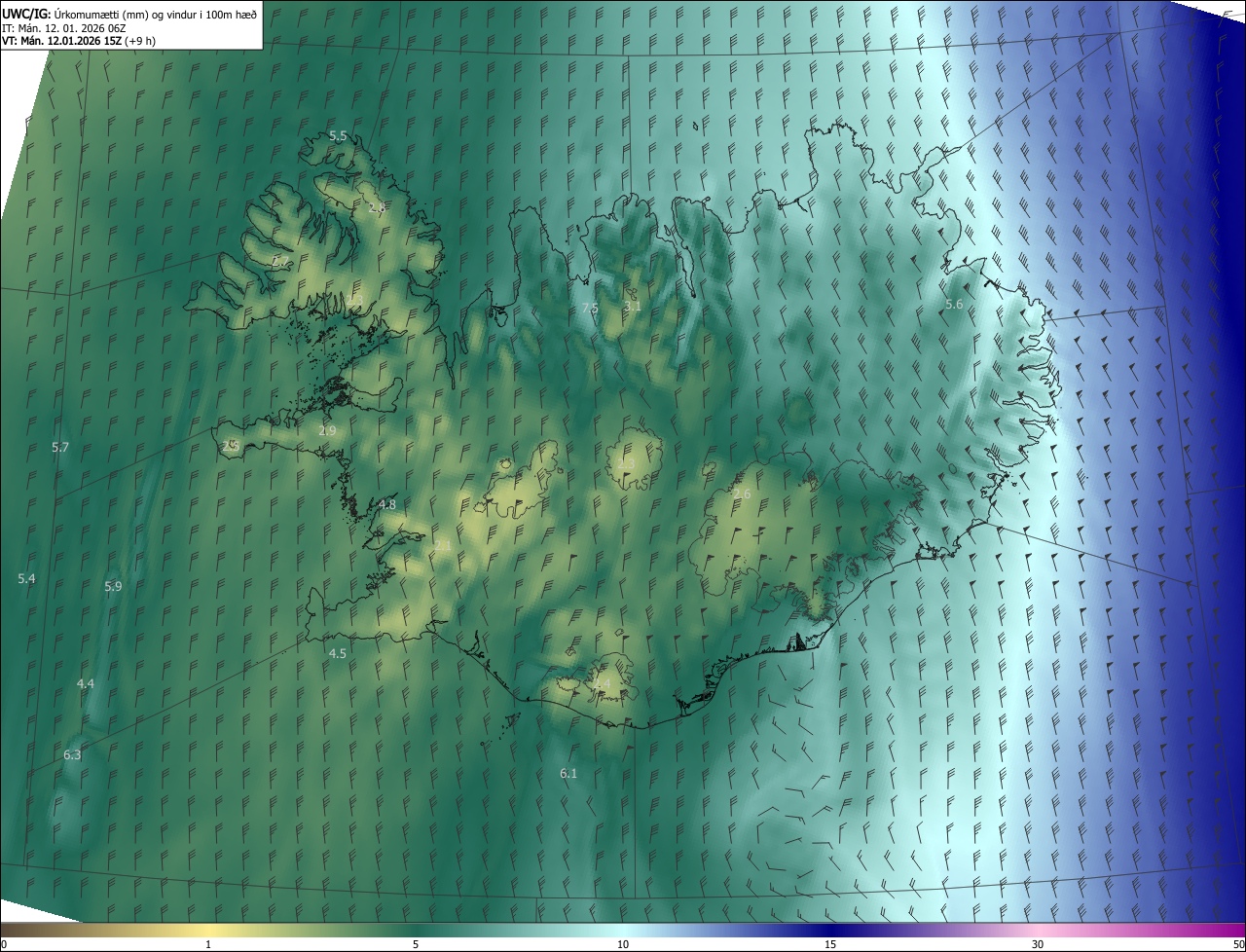Image resolution: width=1246 pixels, height=952 pixels.
Task: Click the 'IT: Mán. 12. 01. 2026 06Z' line
Action: pos(63,28)
